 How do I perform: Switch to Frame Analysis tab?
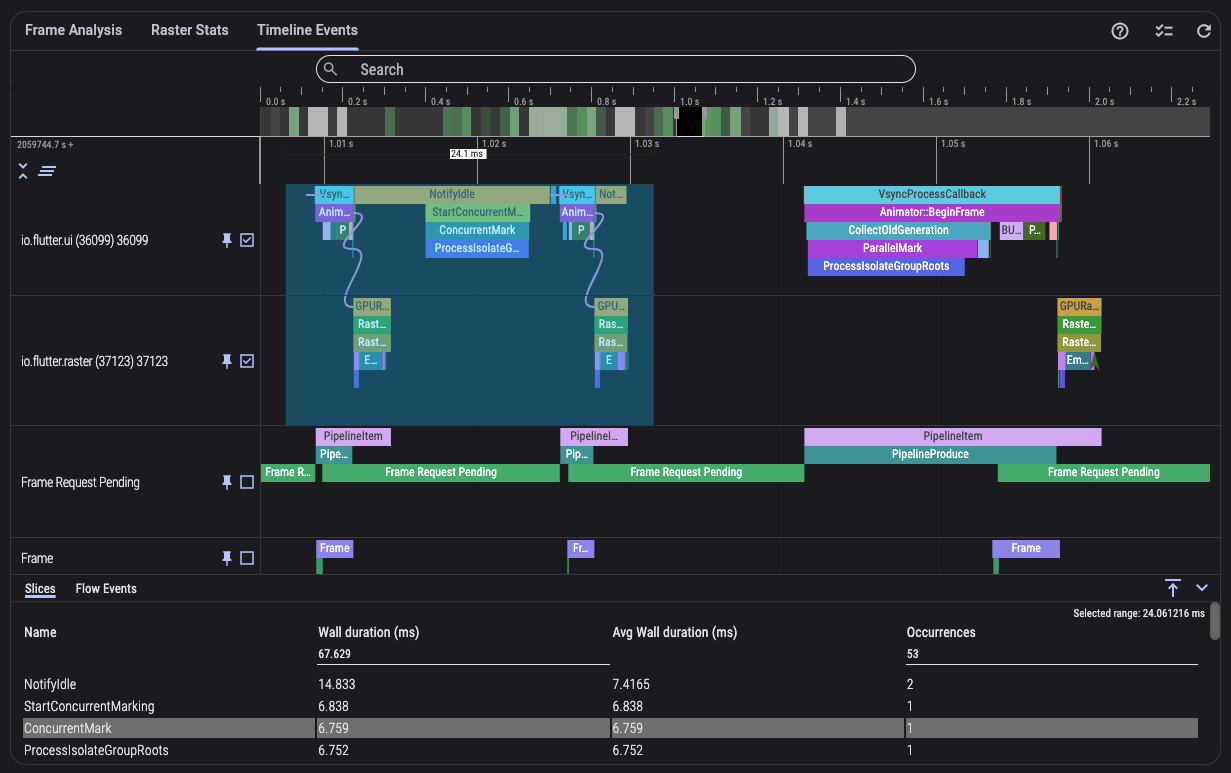coord(73,30)
